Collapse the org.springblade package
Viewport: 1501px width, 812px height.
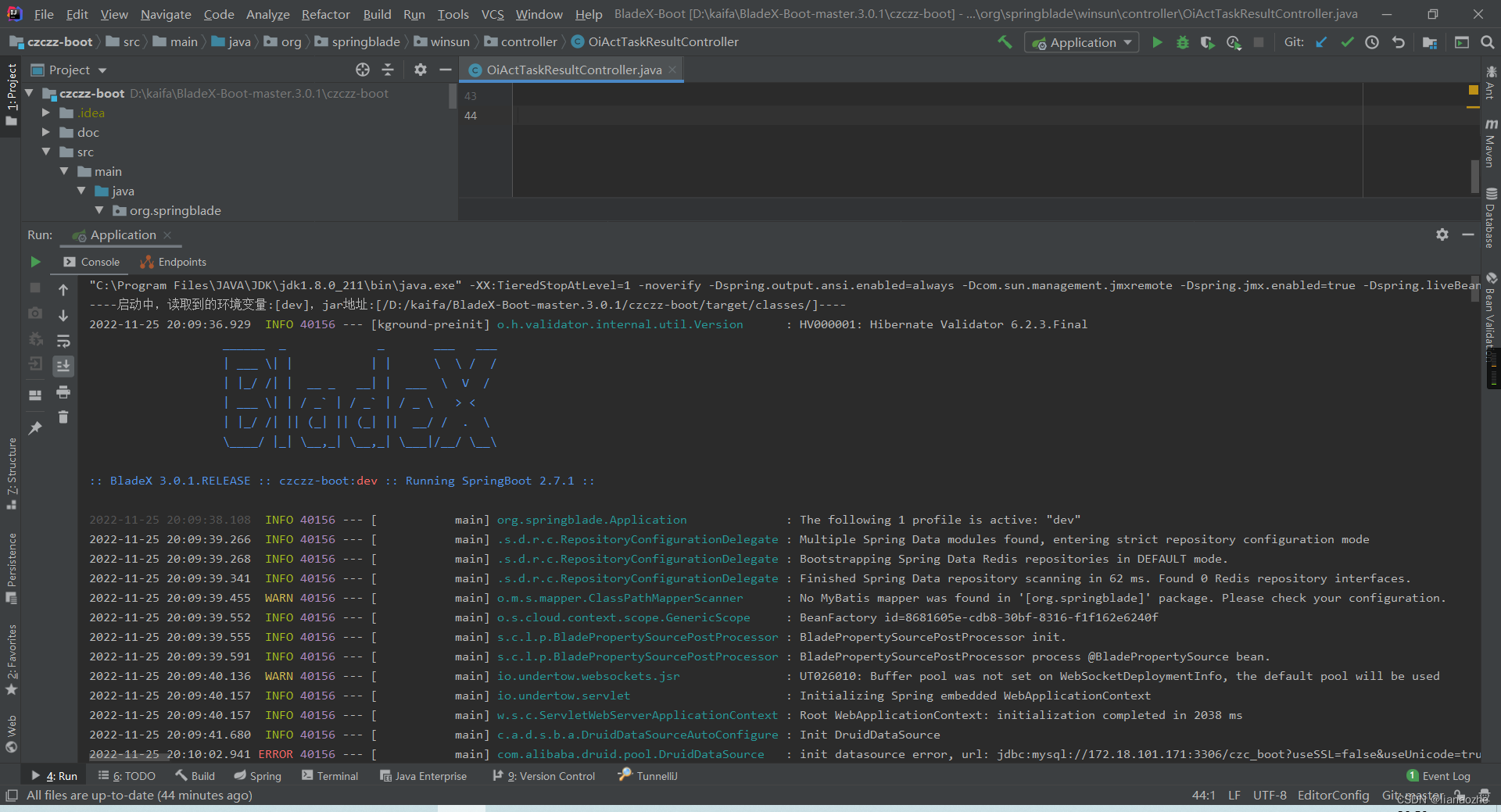click(x=99, y=210)
